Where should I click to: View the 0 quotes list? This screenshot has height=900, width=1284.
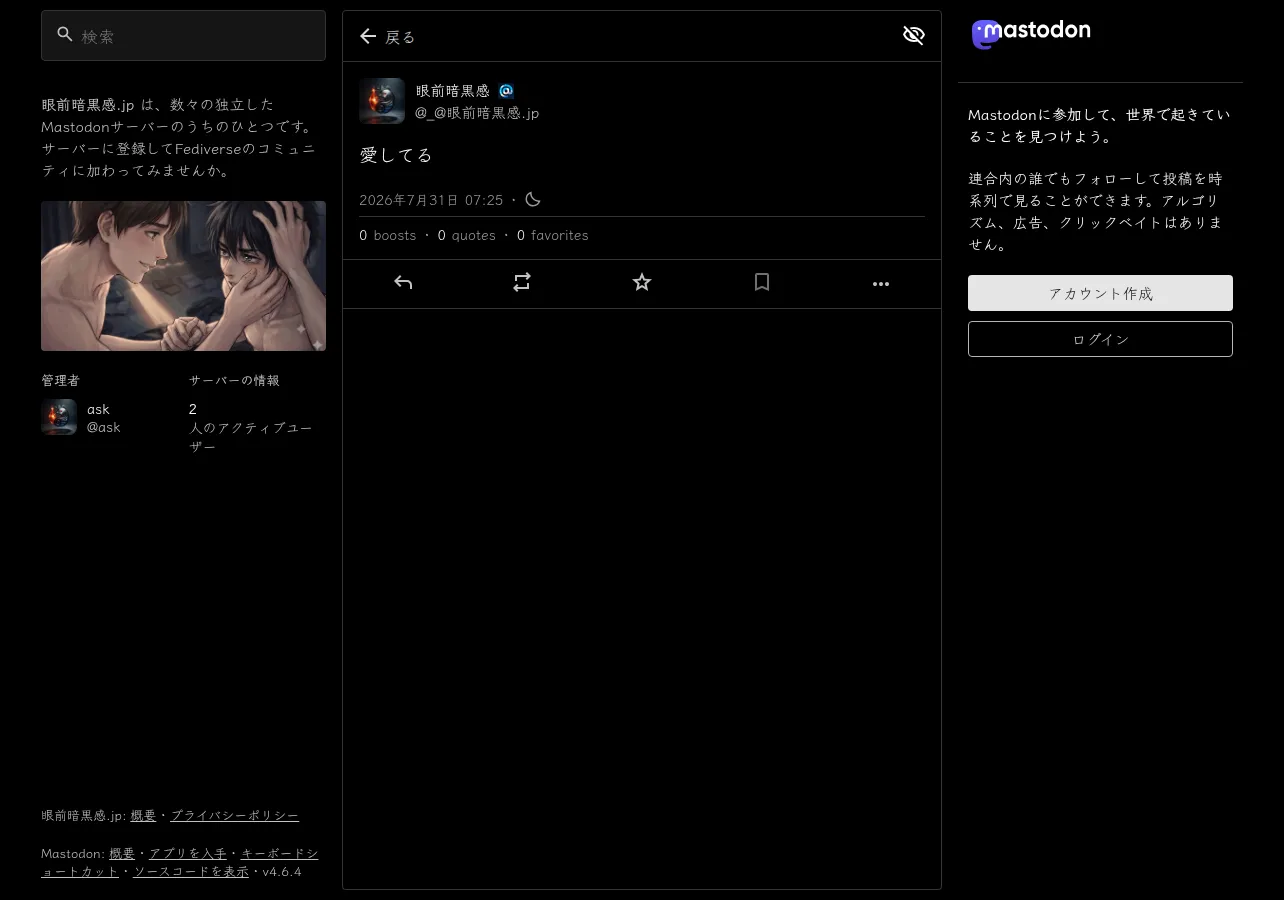(x=467, y=236)
